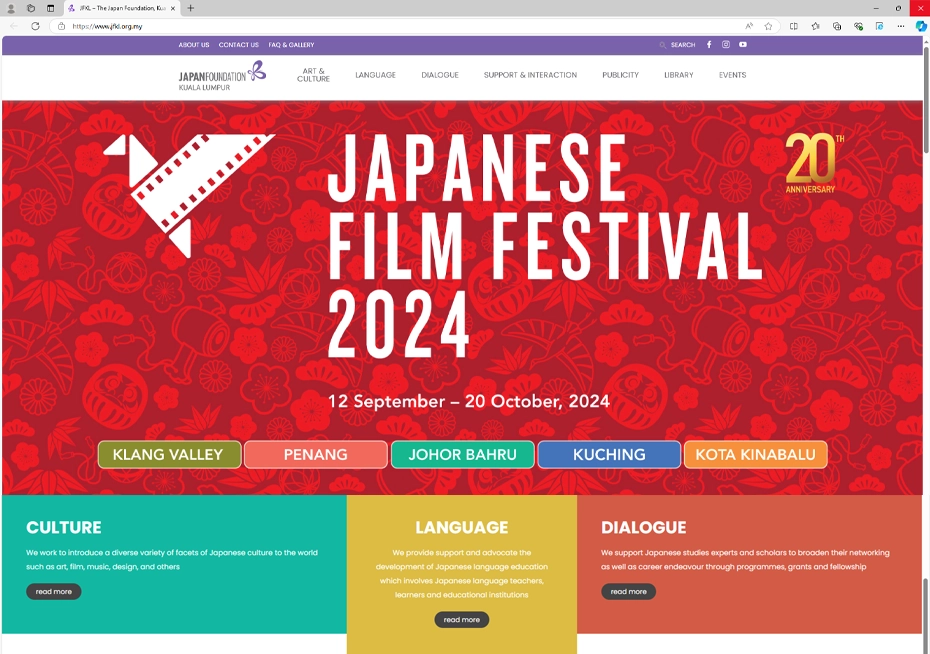Image resolution: width=930 pixels, height=654 pixels.
Task: Select the Kuching button
Action: (x=609, y=455)
